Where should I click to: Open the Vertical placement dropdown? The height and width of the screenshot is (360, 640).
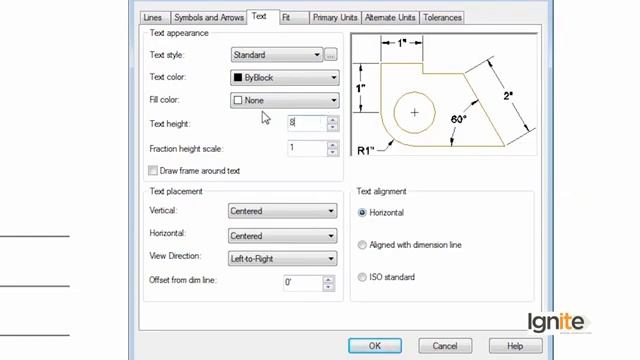coord(282,211)
